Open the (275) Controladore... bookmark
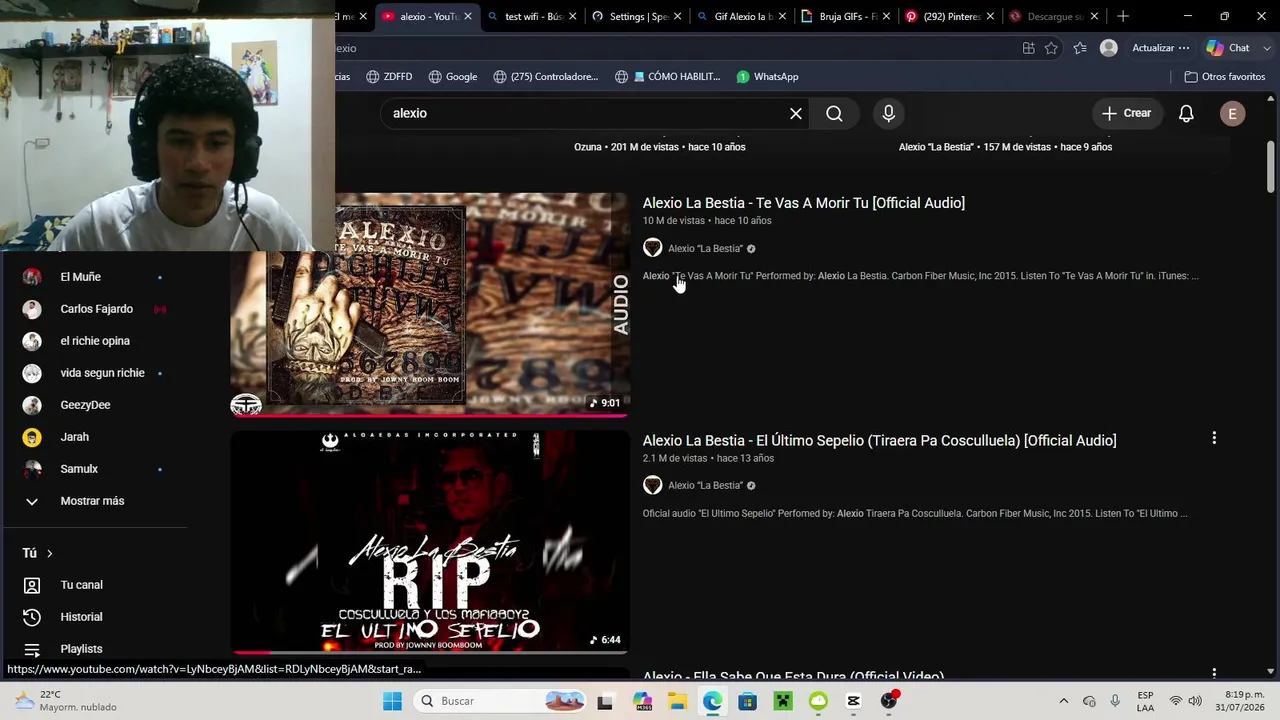Screen dimensions: 1280x720 coord(546,77)
